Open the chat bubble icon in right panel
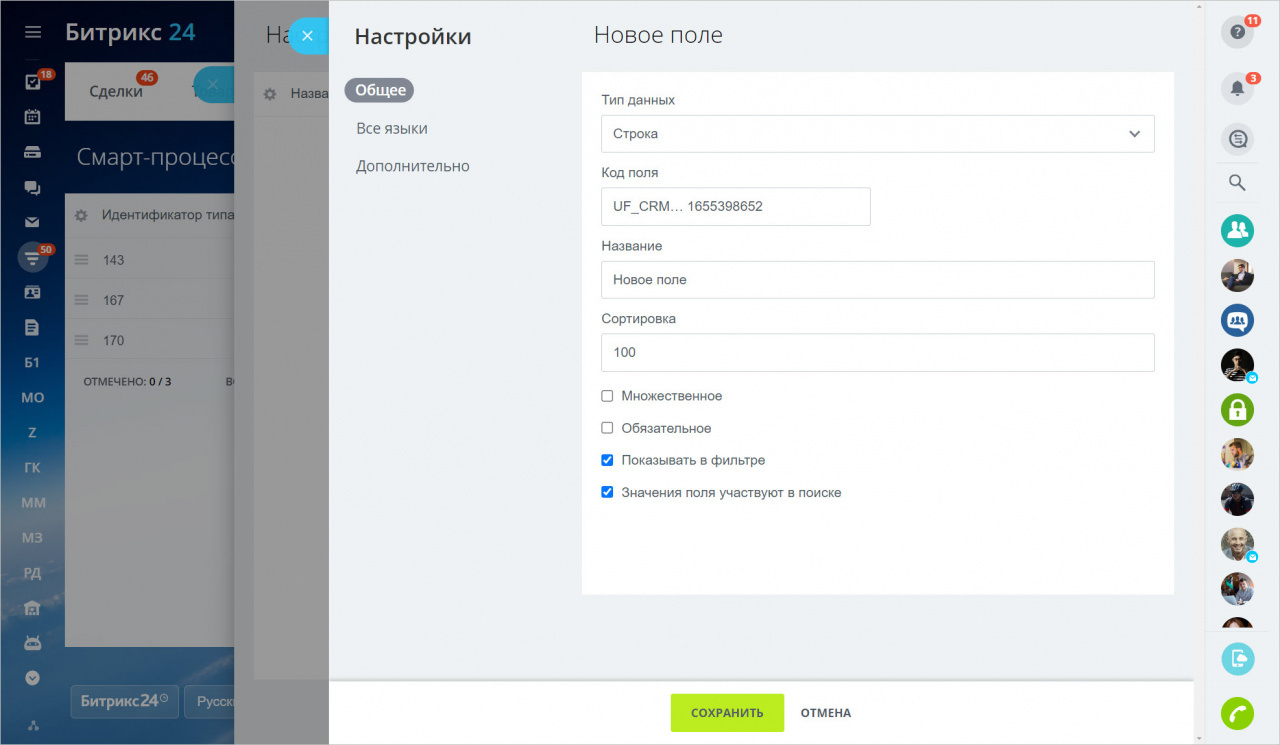This screenshot has height=745, width=1280. pyautogui.click(x=1238, y=139)
